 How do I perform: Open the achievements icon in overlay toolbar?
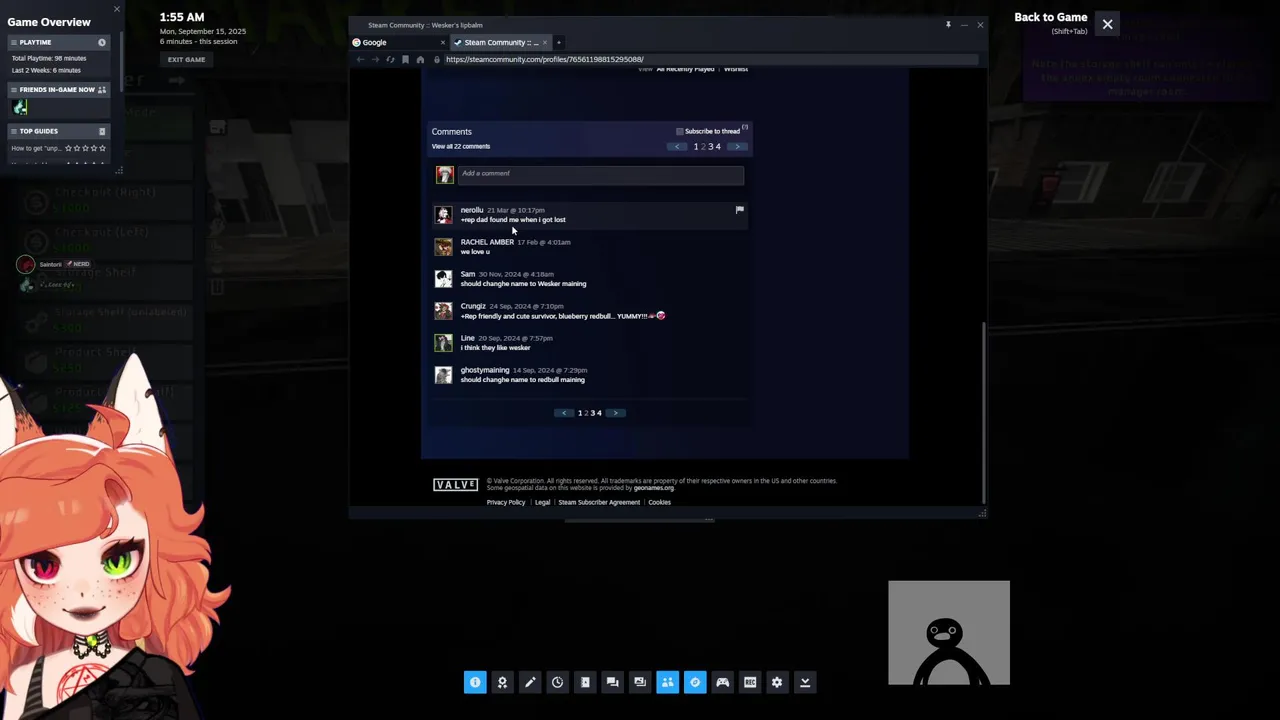[x=502, y=682]
